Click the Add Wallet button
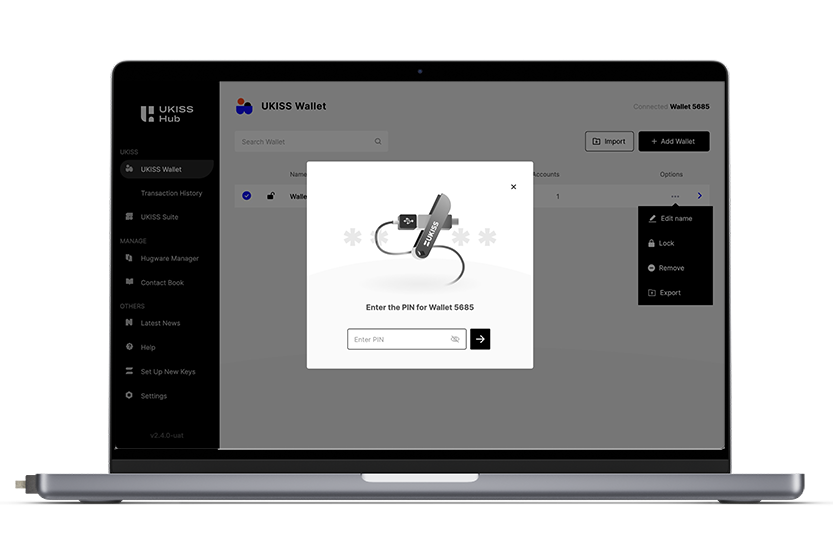 pos(674,141)
